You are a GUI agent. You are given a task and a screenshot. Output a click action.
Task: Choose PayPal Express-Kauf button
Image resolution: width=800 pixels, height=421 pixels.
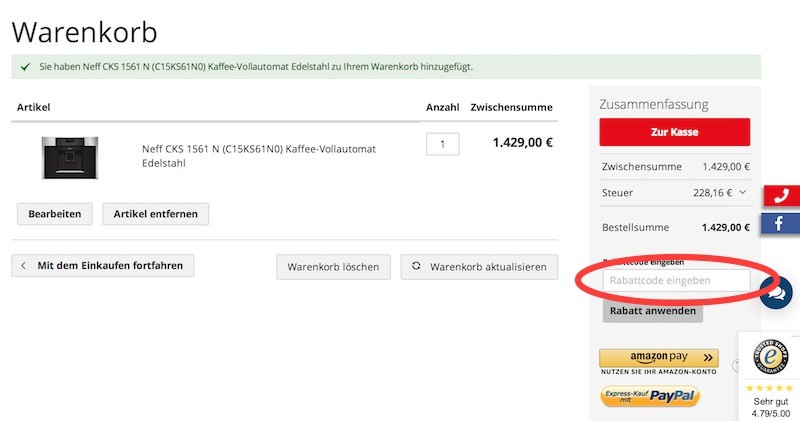649,396
